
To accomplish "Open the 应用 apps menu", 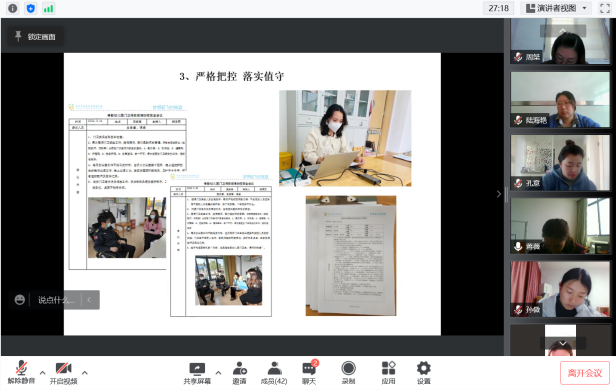I will click(388, 372).
